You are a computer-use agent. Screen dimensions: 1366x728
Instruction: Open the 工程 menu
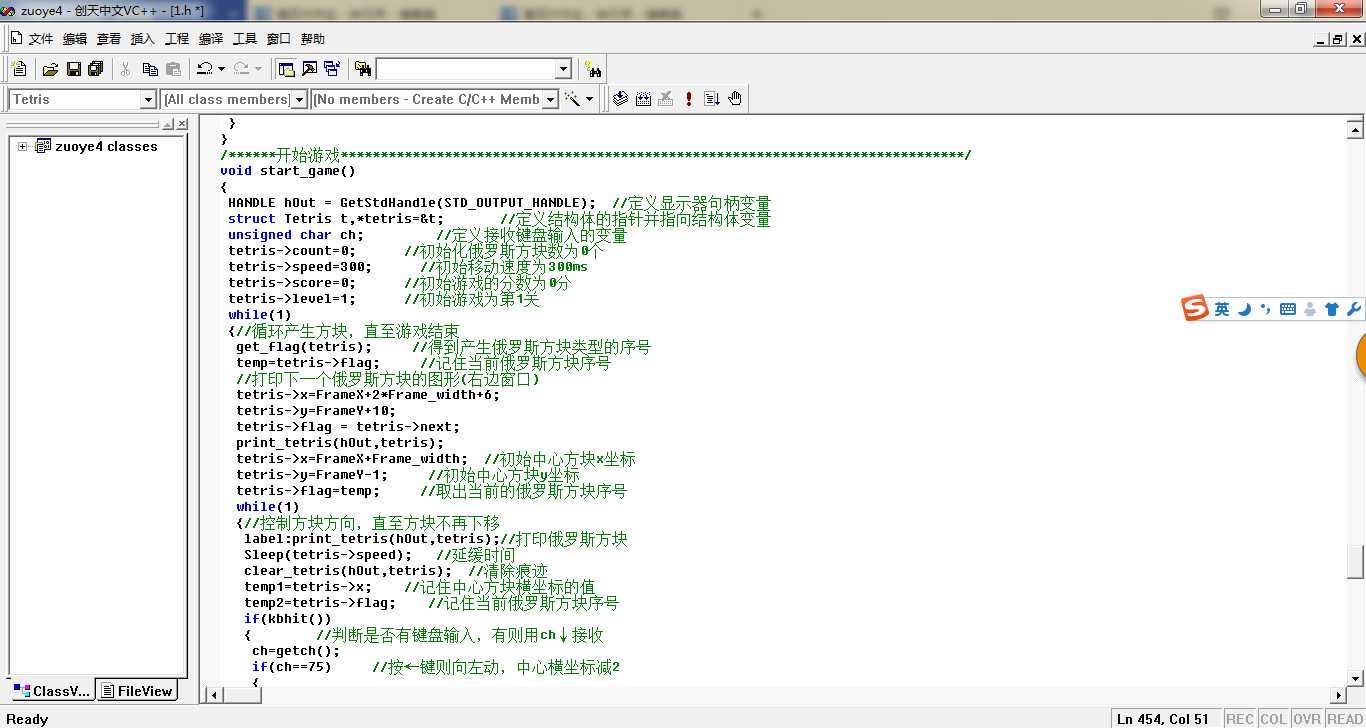click(x=177, y=39)
